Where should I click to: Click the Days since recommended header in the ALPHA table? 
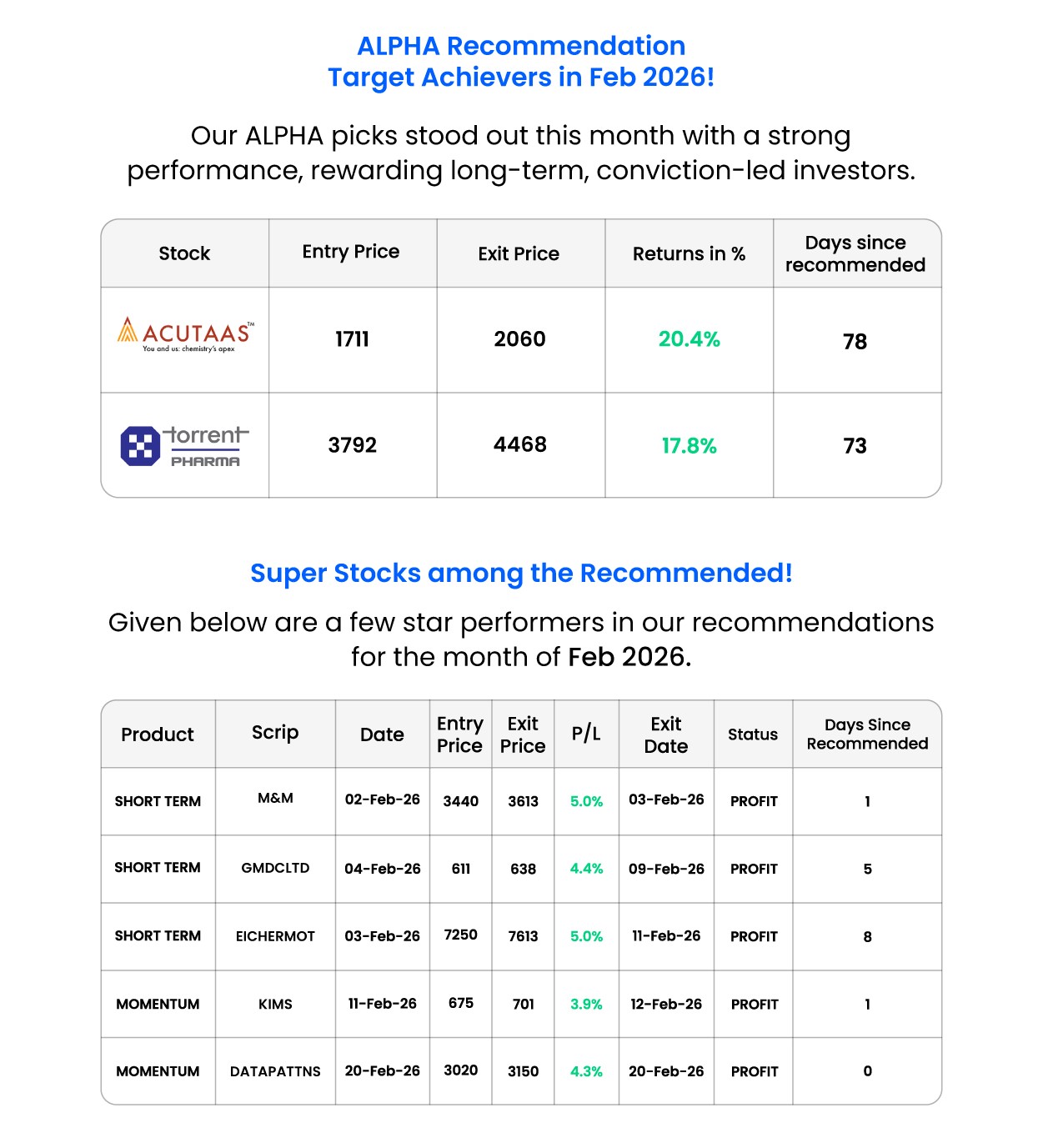855,253
